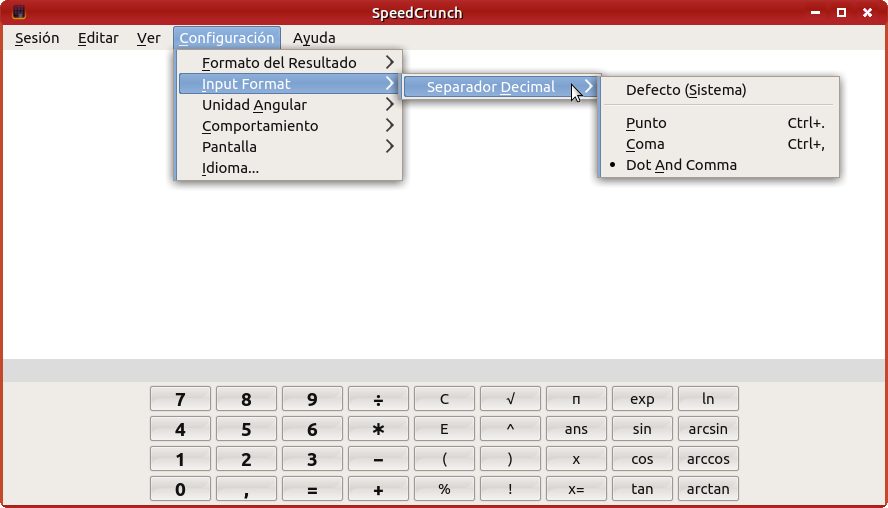Click the E exponent key
888x508 pixels.
[444, 429]
